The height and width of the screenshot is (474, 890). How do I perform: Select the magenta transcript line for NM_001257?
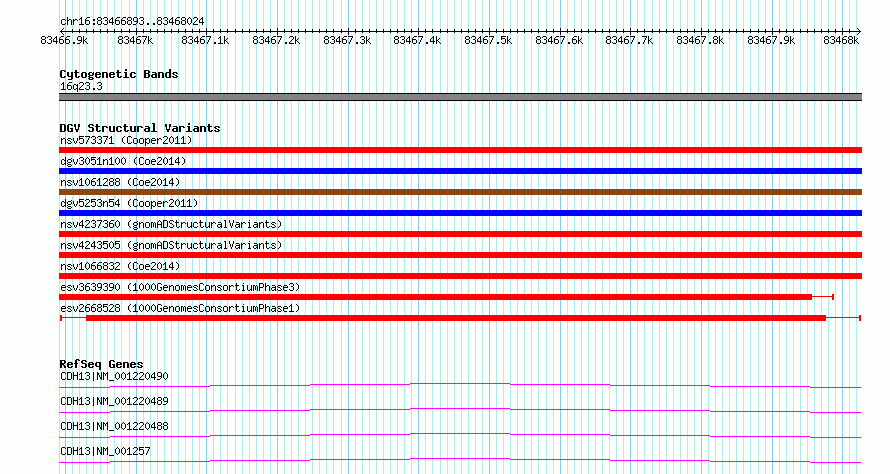pos(460,460)
